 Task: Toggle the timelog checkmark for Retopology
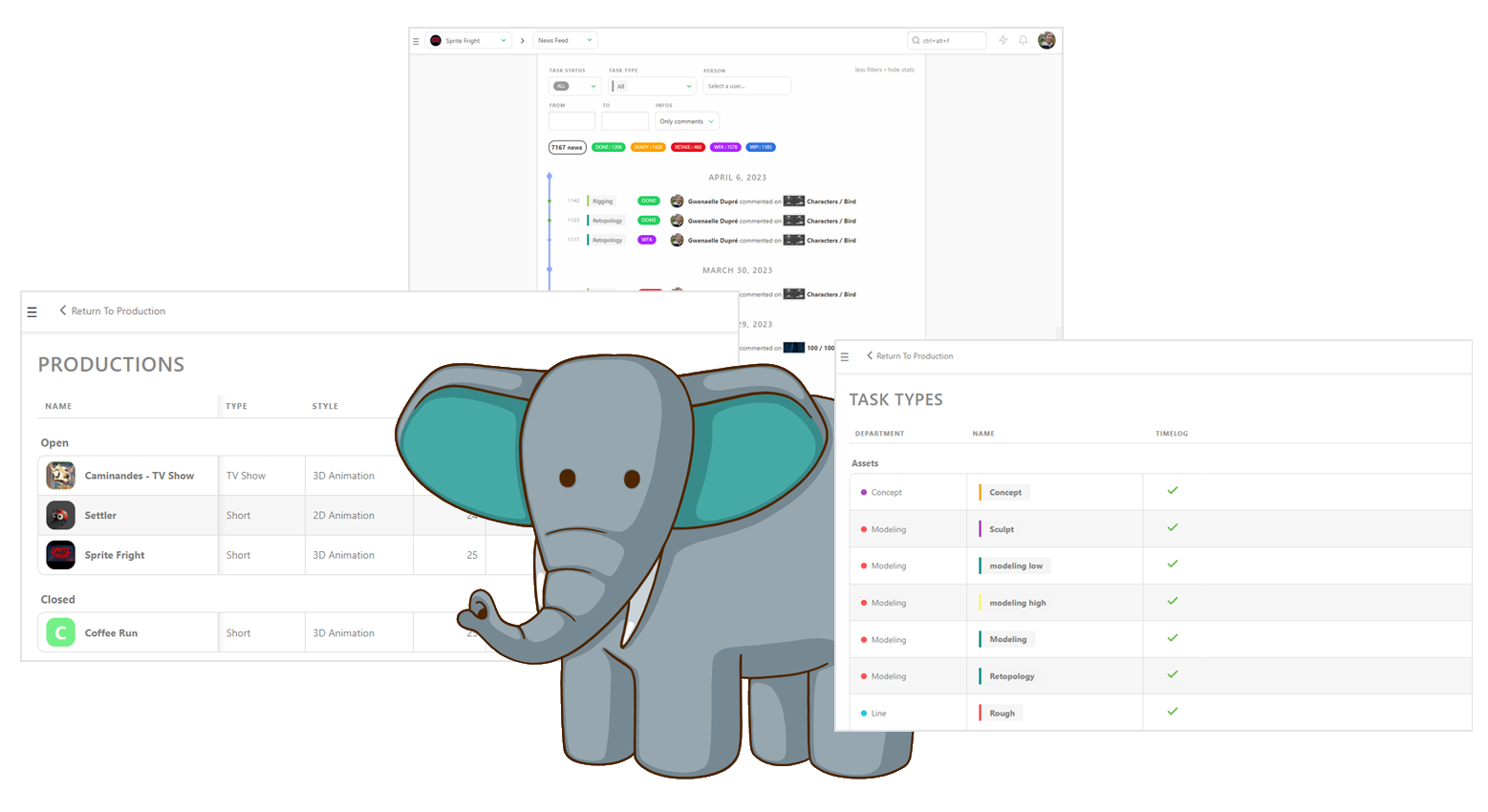click(1172, 674)
